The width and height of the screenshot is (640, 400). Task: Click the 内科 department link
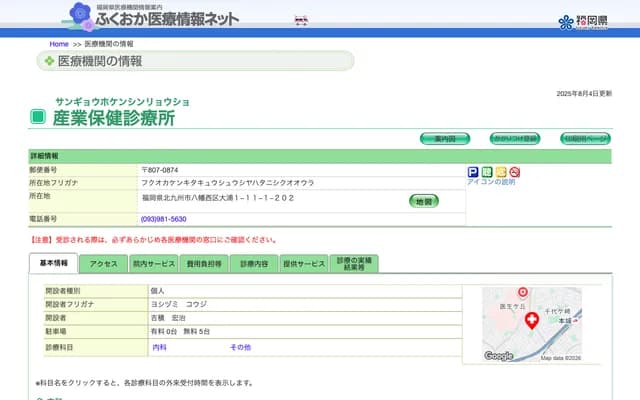pos(159,347)
